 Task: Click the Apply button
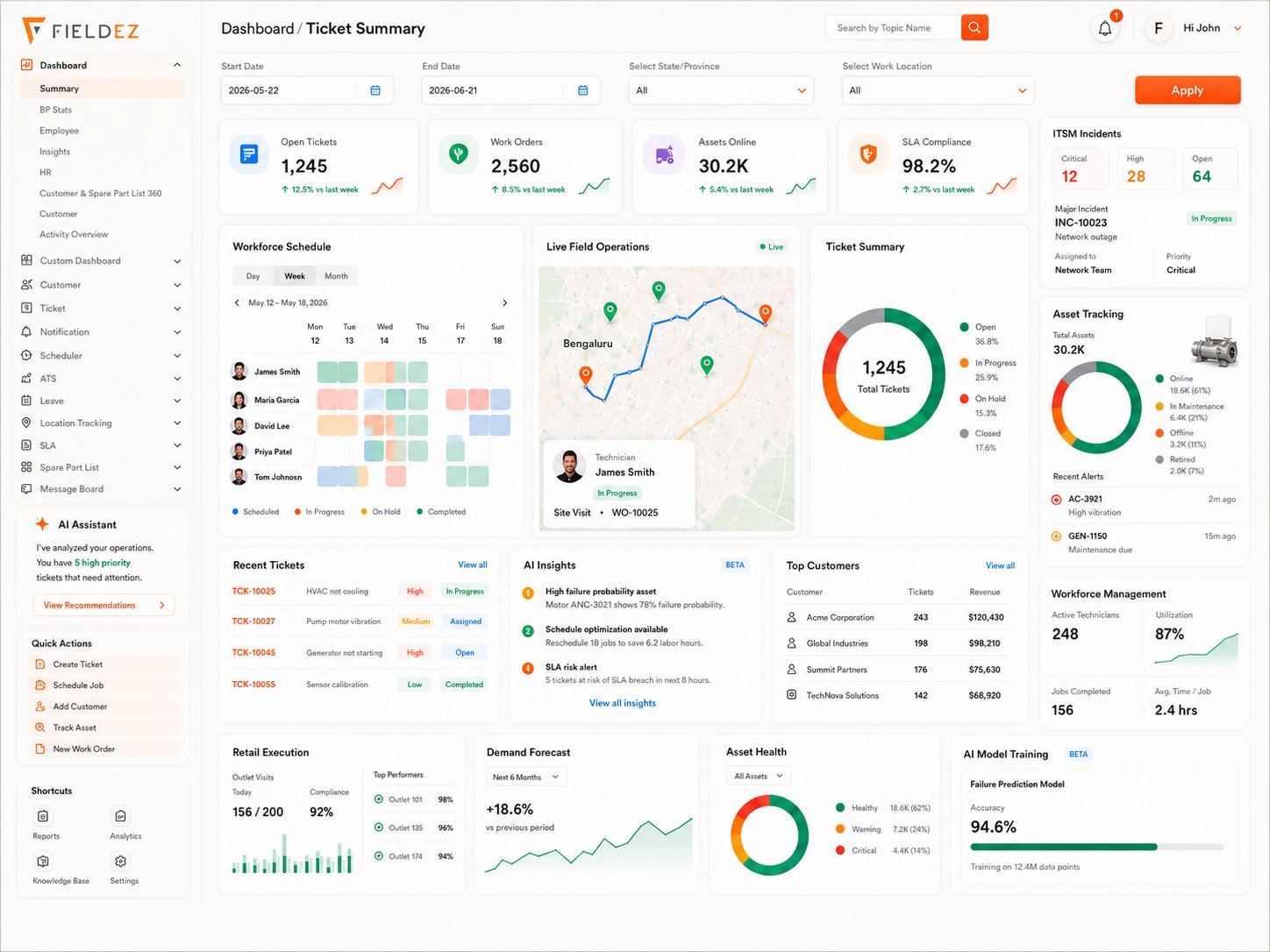(x=1188, y=90)
